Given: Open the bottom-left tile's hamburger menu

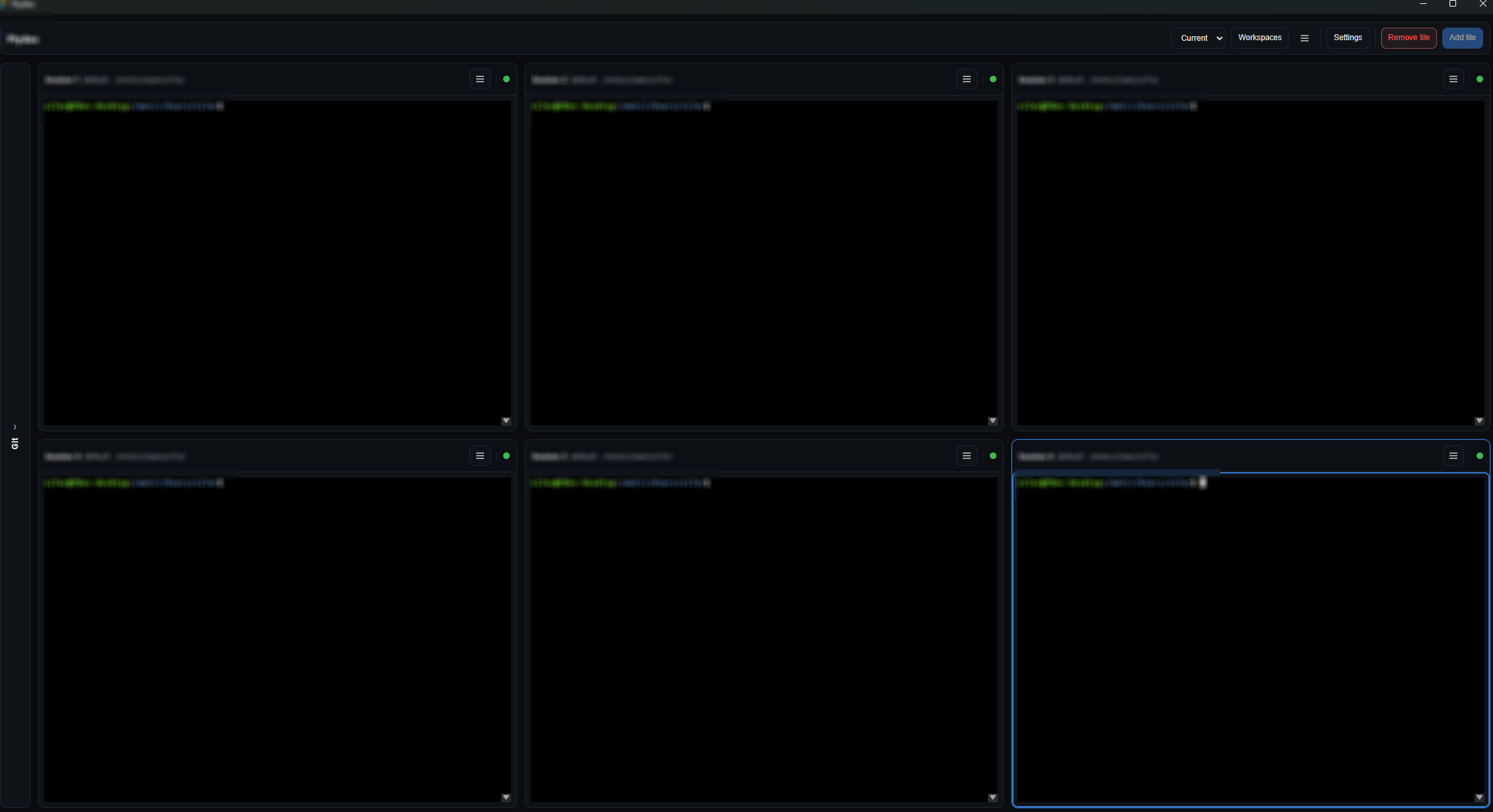Looking at the screenshot, I should click(479, 456).
